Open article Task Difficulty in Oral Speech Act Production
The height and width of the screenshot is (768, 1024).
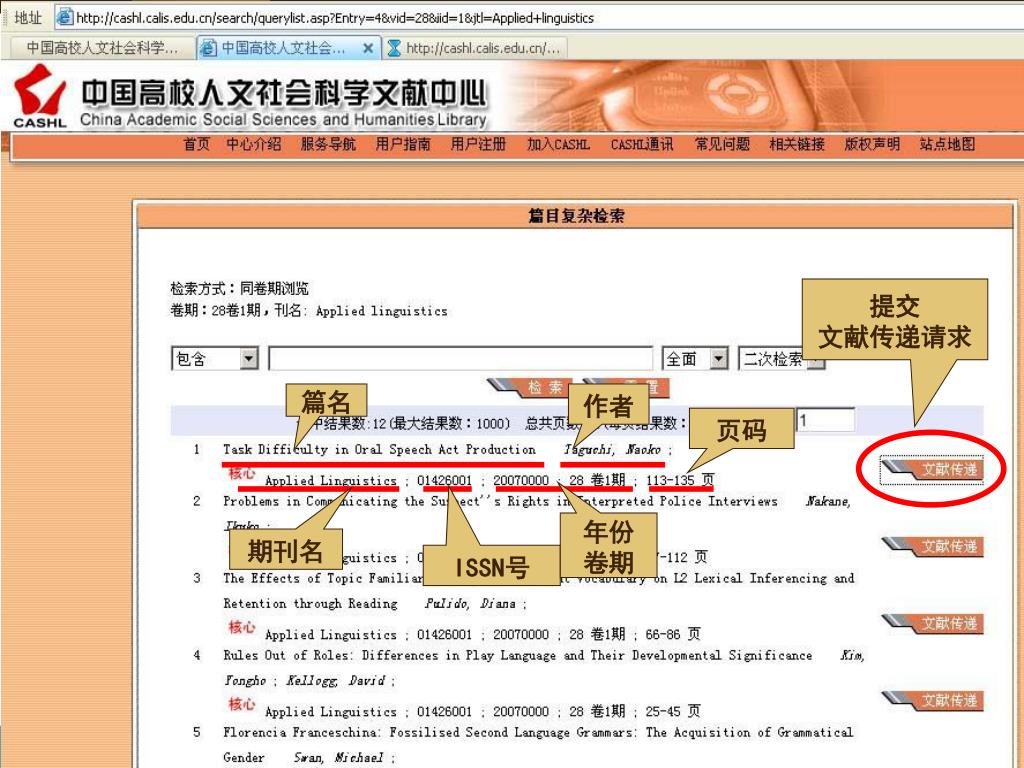(379, 449)
